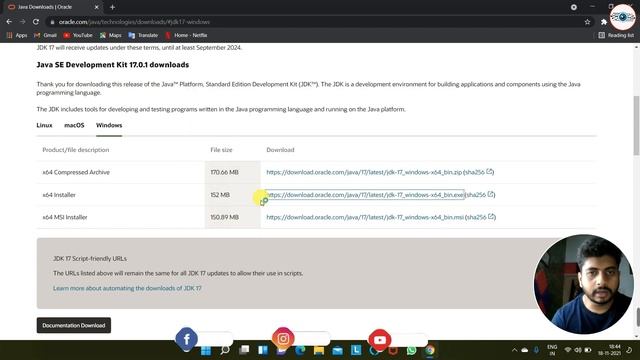This screenshot has width=640, height=360.
Task: Open the Gmail bookmark
Action: point(45,36)
